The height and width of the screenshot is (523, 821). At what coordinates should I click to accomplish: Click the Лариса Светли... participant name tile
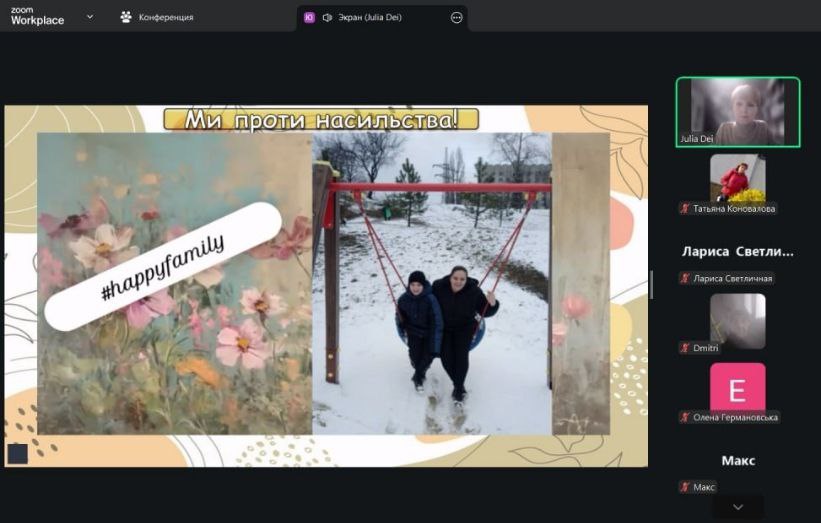click(x=738, y=252)
